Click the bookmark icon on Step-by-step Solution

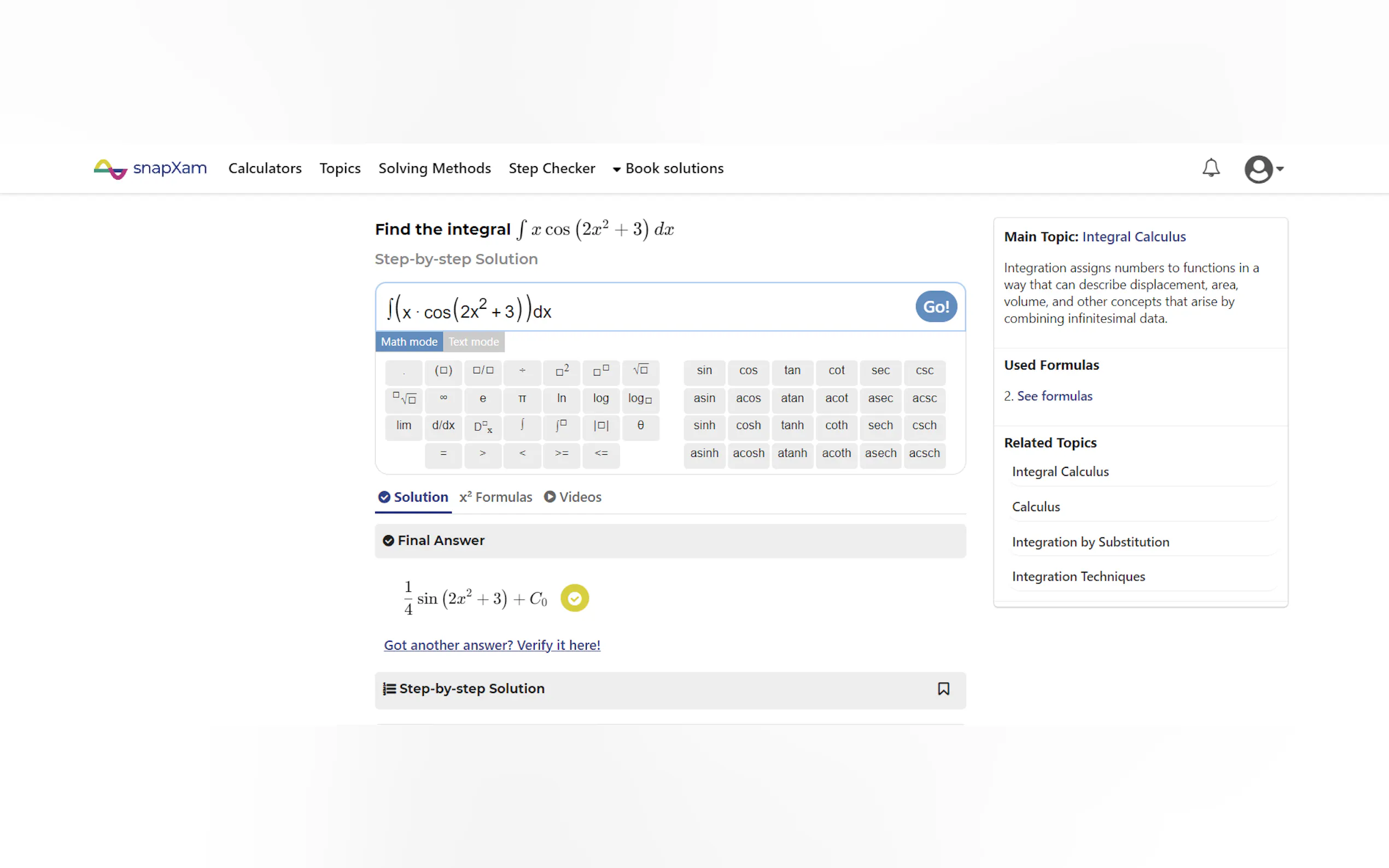[x=943, y=689]
